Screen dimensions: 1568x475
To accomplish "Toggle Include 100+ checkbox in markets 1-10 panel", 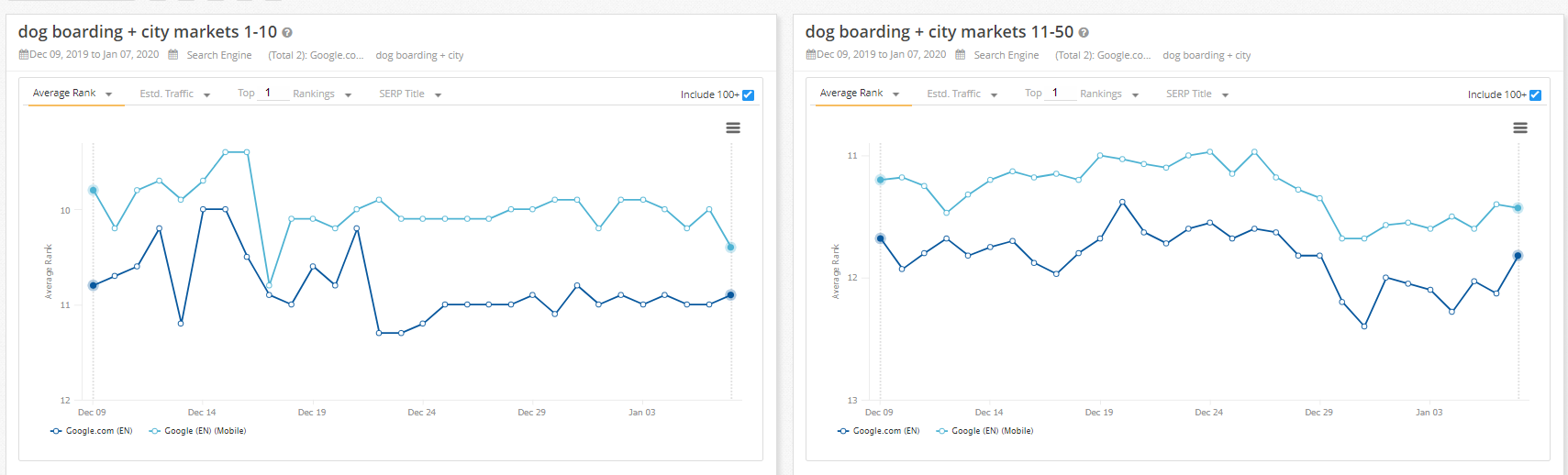I will coord(749,94).
